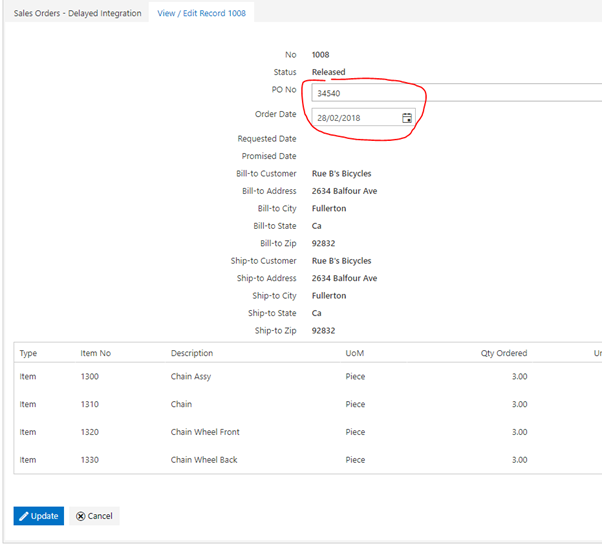
Task: Click the Bill-to Address 2634 Balfour Ave value
Action: pos(344,191)
